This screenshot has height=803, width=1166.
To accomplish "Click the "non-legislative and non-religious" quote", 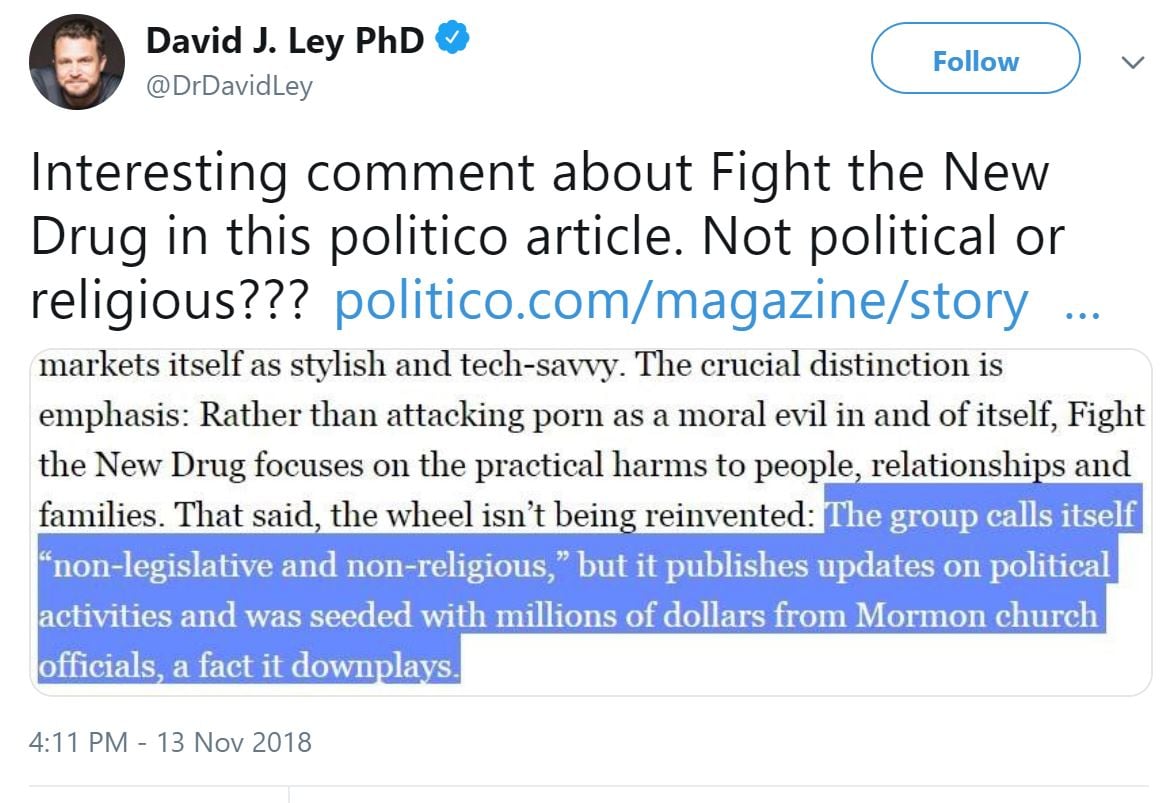I will coord(305,565).
